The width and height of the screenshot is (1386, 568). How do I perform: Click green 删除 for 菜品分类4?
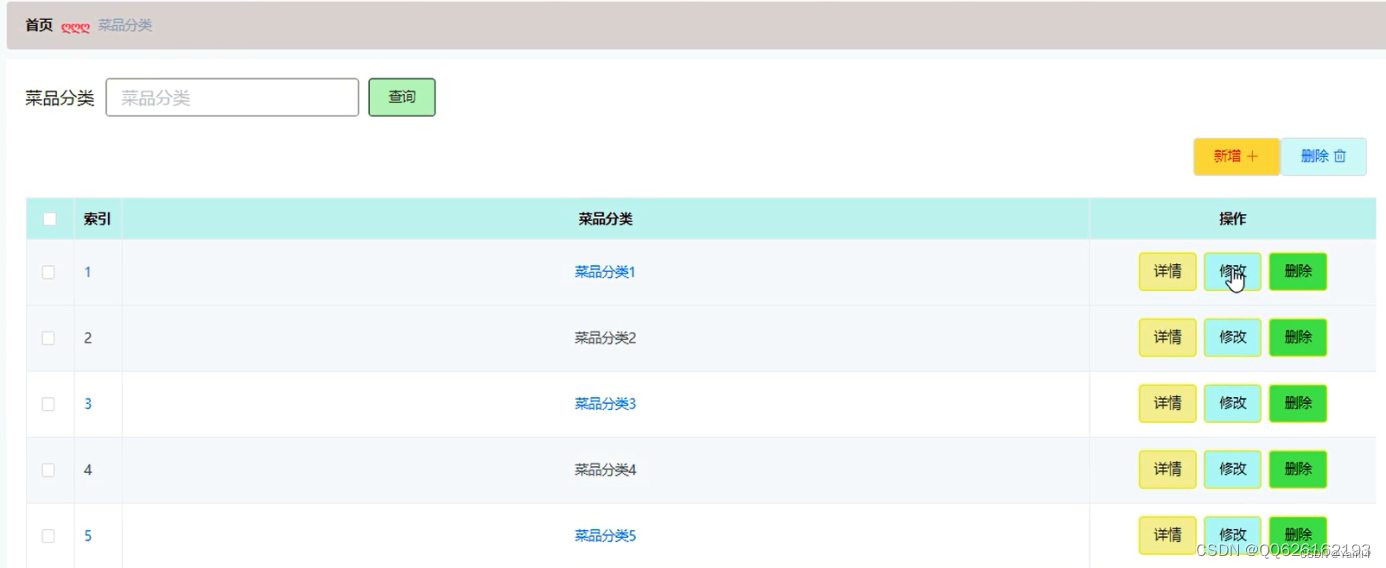(1298, 470)
